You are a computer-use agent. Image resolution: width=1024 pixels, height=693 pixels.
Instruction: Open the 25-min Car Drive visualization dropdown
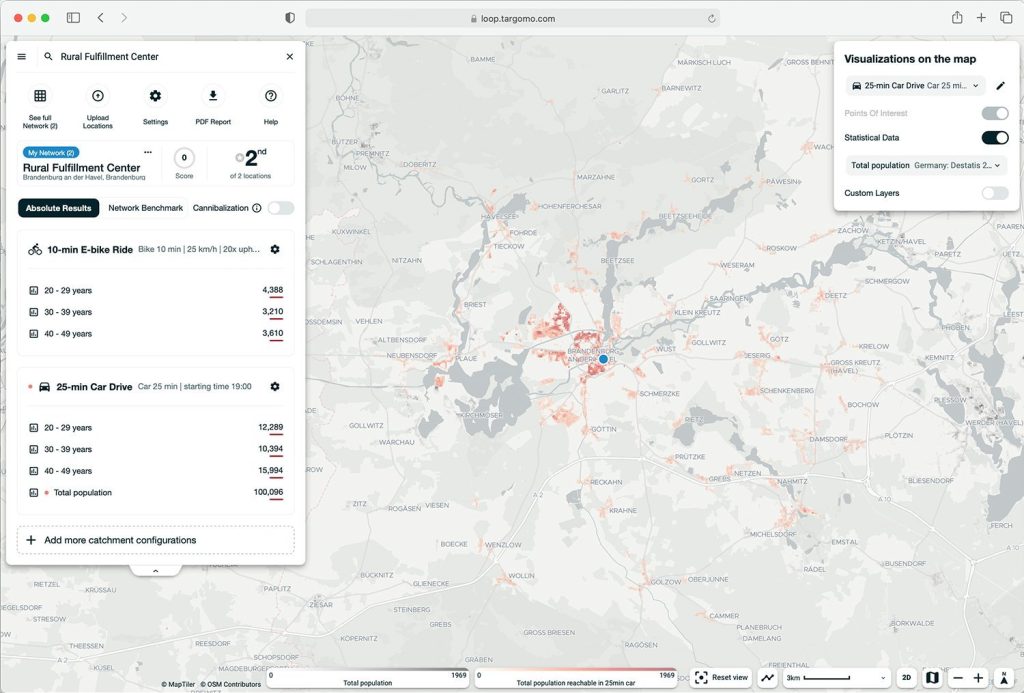[916, 86]
